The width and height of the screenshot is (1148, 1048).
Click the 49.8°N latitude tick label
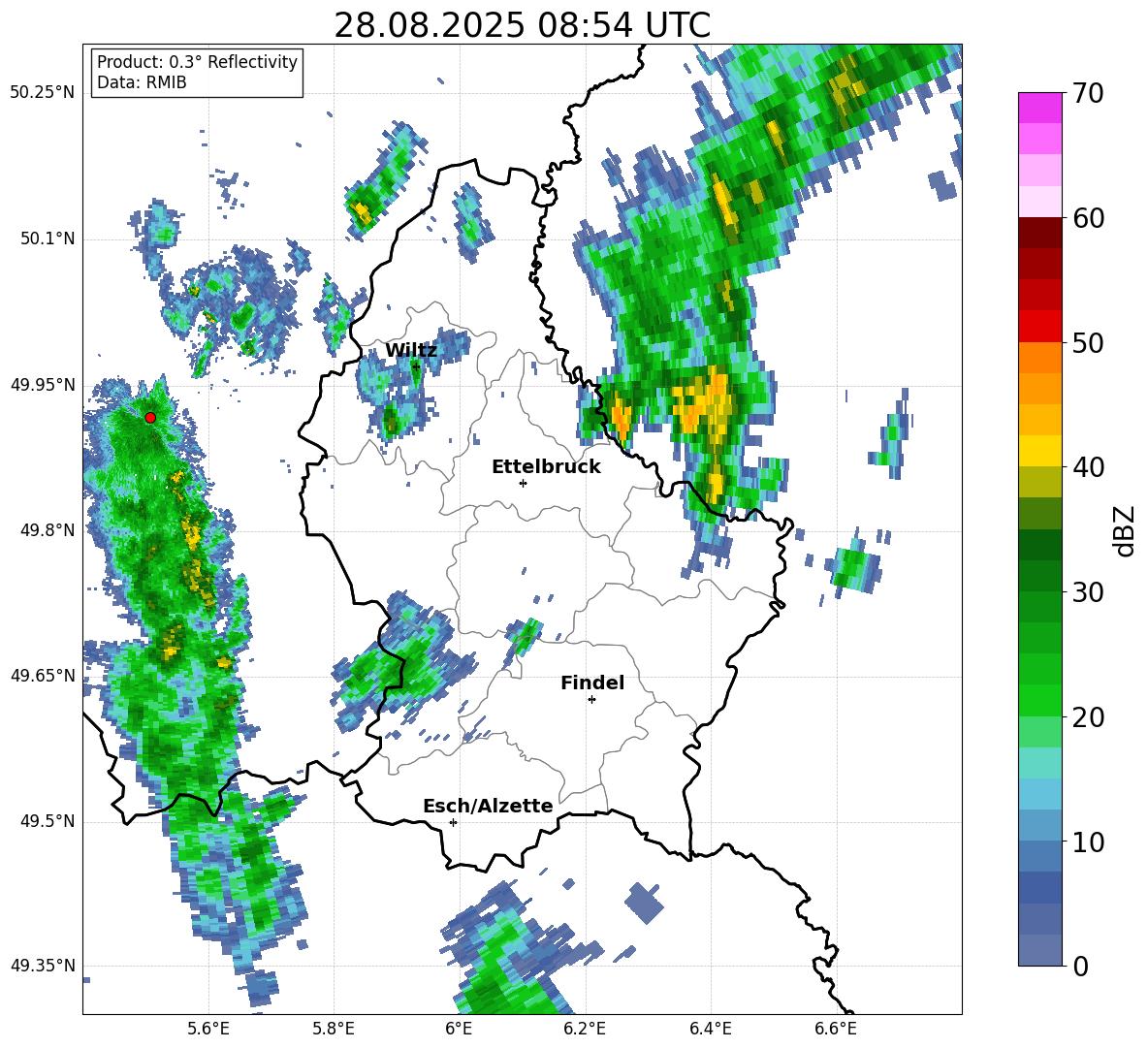pyautogui.click(x=48, y=530)
